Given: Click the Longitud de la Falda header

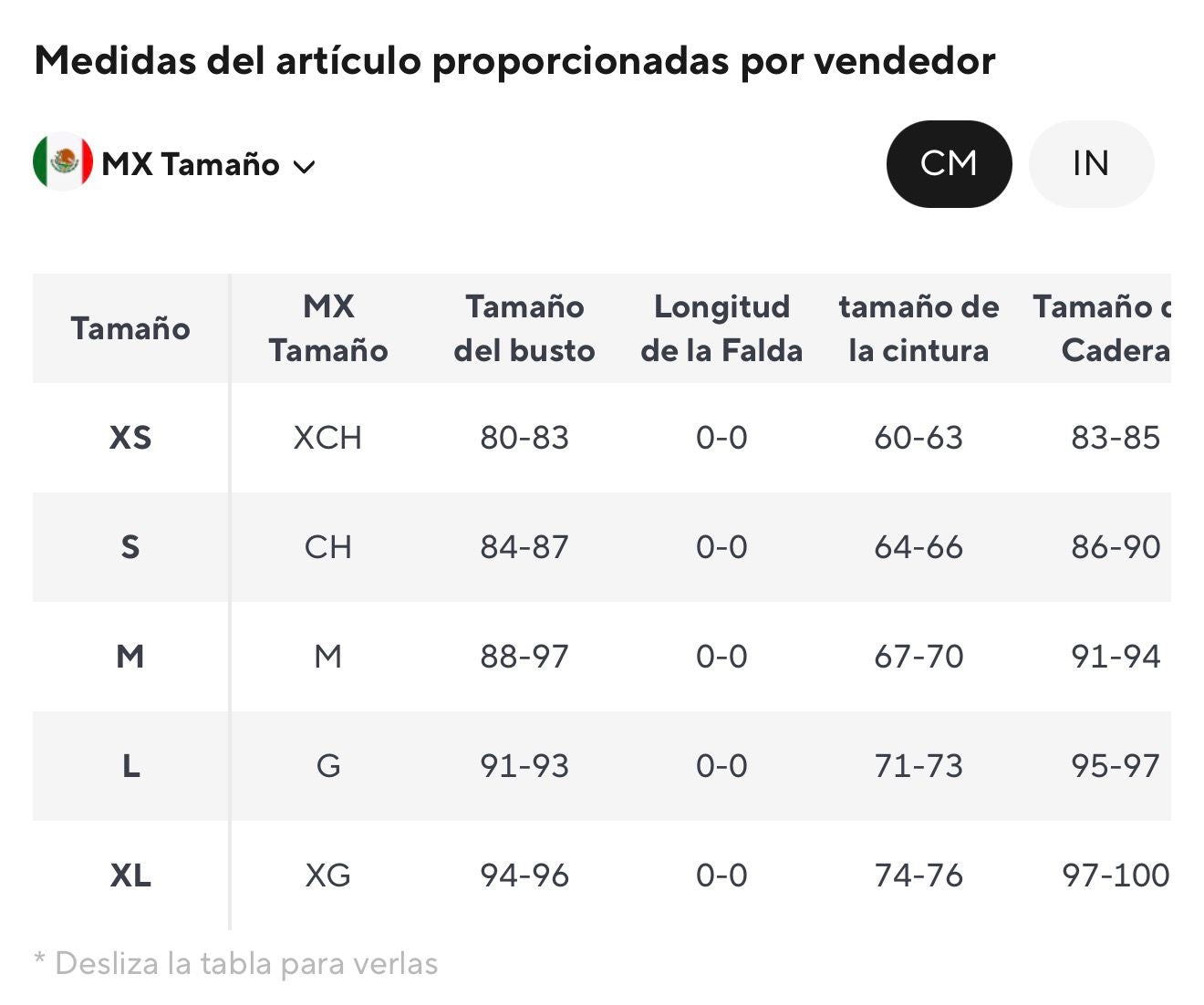Looking at the screenshot, I should click(721, 328).
